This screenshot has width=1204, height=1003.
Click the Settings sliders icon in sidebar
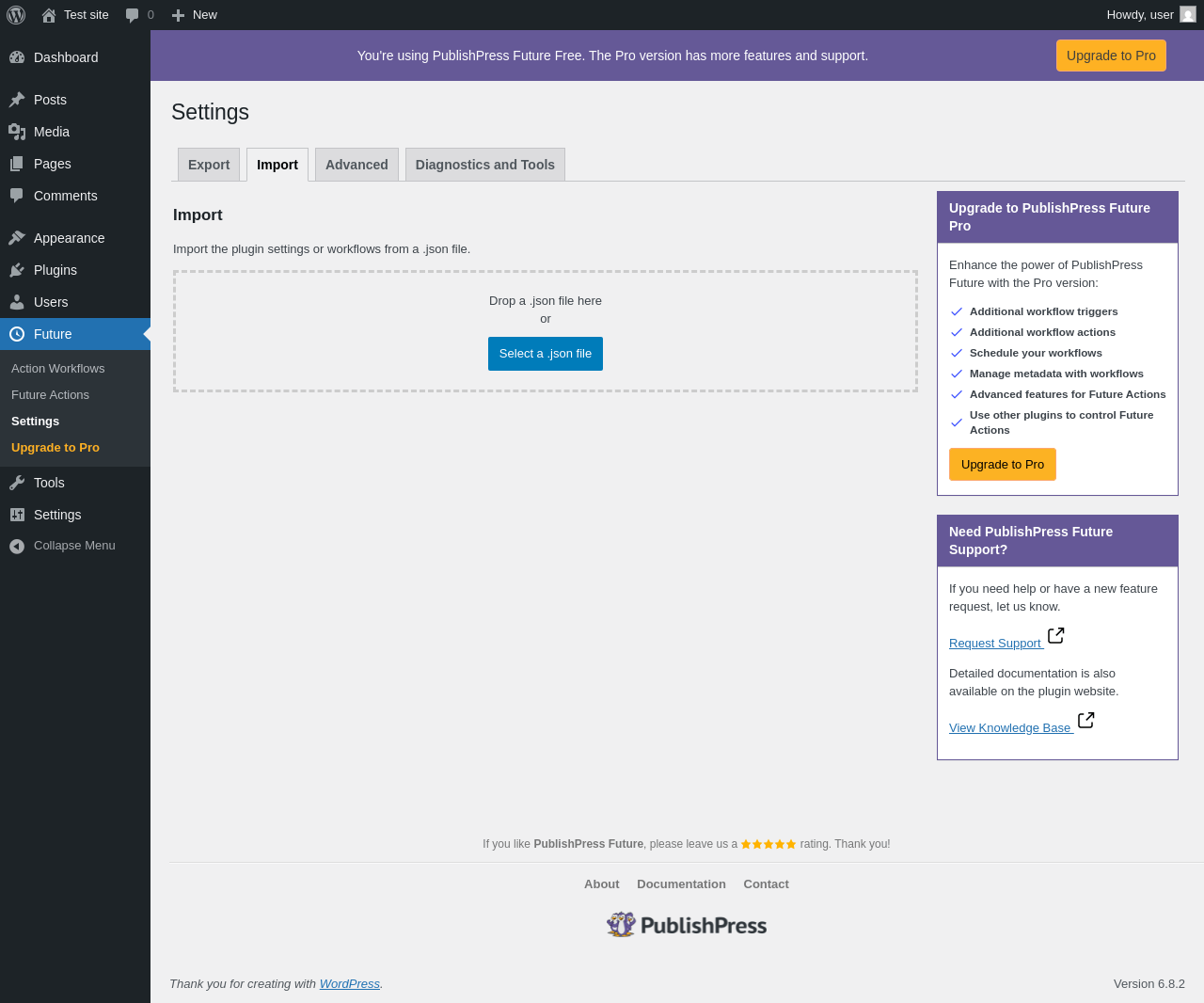pos(17,515)
